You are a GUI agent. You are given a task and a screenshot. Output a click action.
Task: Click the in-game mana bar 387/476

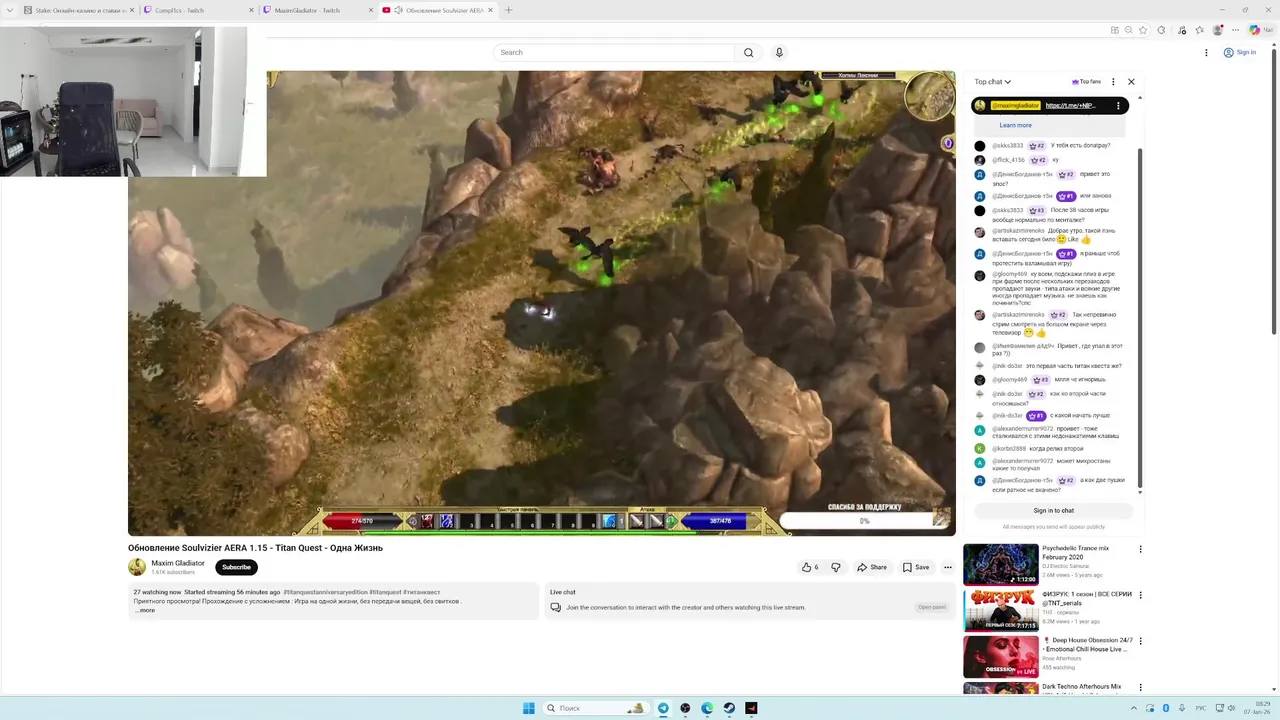720,521
